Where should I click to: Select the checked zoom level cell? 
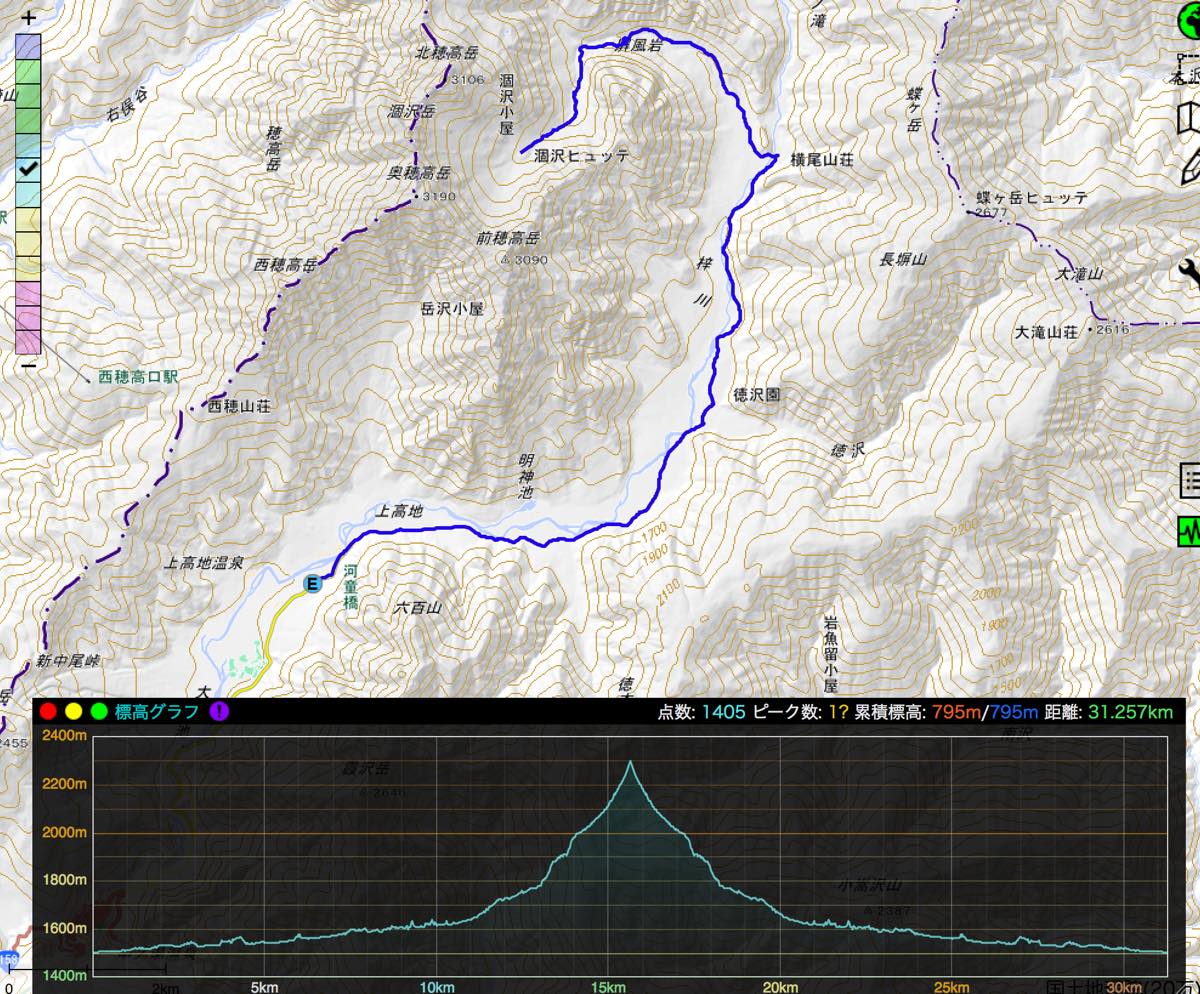[x=28, y=169]
